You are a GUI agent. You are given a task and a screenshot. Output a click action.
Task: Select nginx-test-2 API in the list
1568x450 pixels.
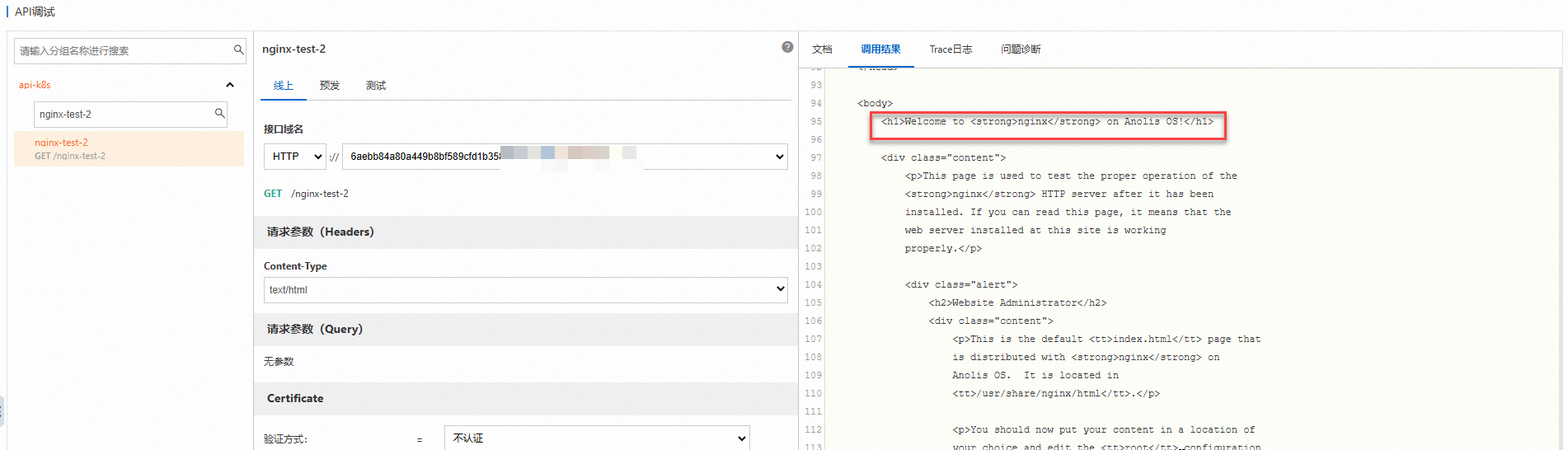[129, 148]
